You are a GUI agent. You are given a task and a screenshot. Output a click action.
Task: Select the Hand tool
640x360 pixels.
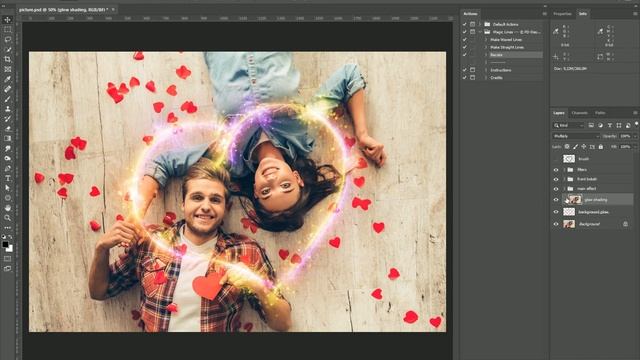coord(7,208)
